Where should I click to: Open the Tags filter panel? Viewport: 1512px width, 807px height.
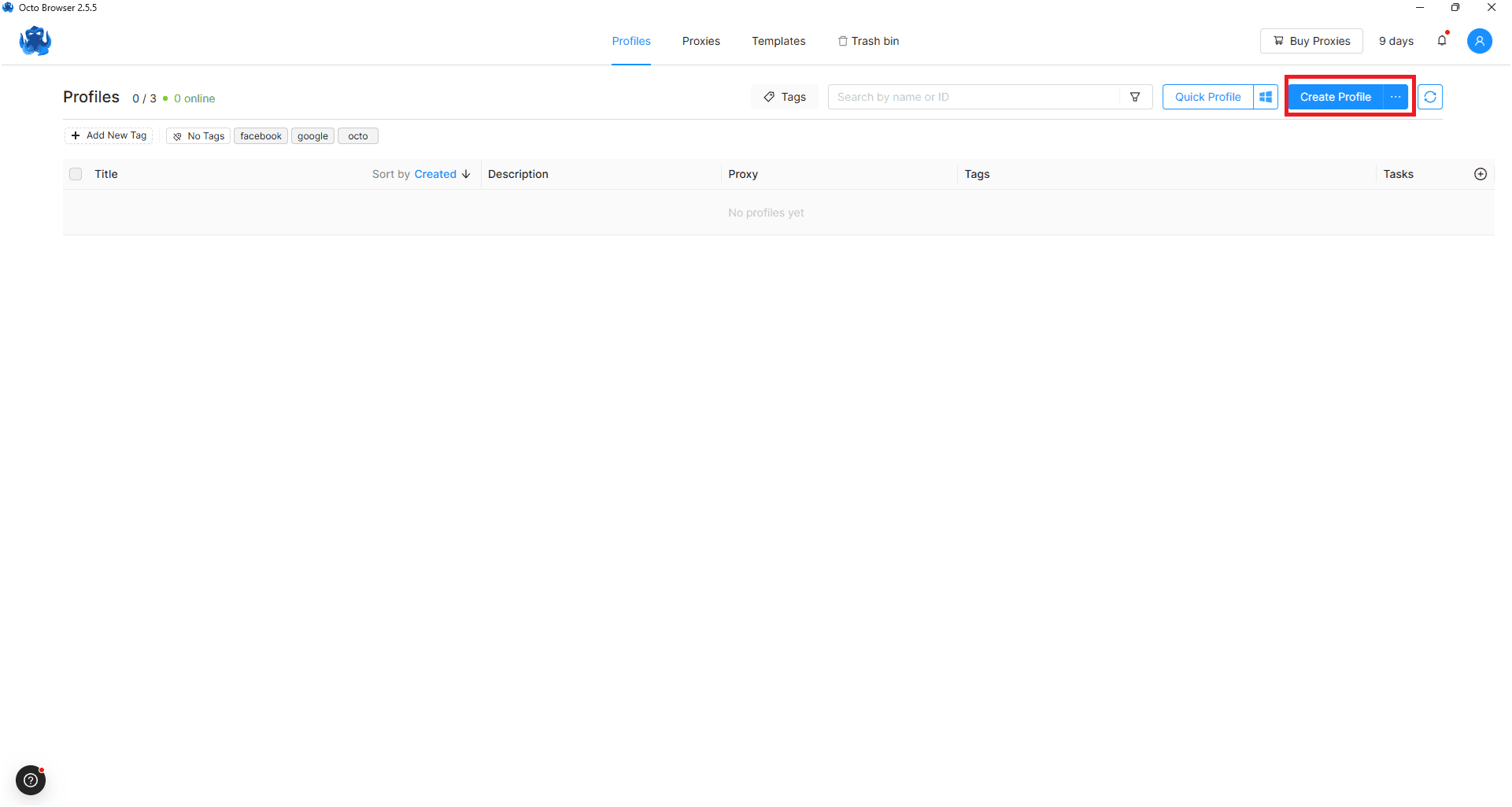pyautogui.click(x=784, y=96)
